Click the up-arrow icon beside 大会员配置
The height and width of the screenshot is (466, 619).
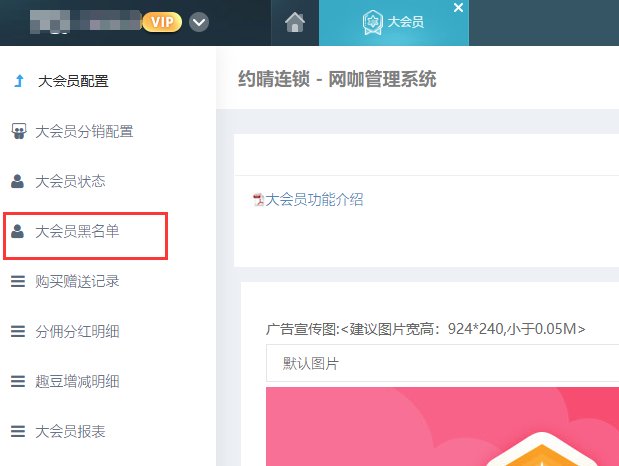coord(19,81)
